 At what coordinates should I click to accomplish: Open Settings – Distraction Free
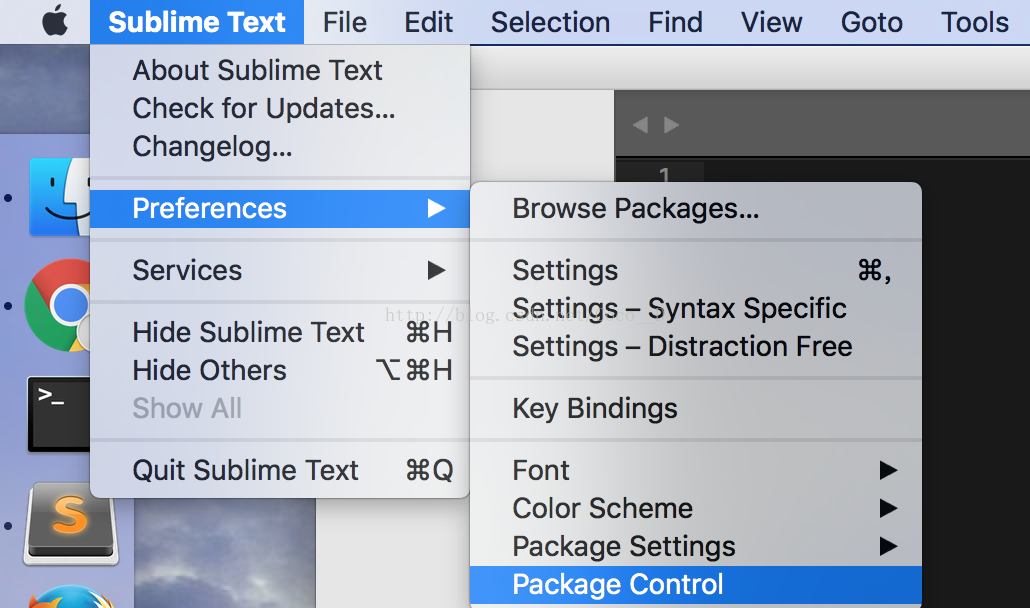click(x=696, y=347)
